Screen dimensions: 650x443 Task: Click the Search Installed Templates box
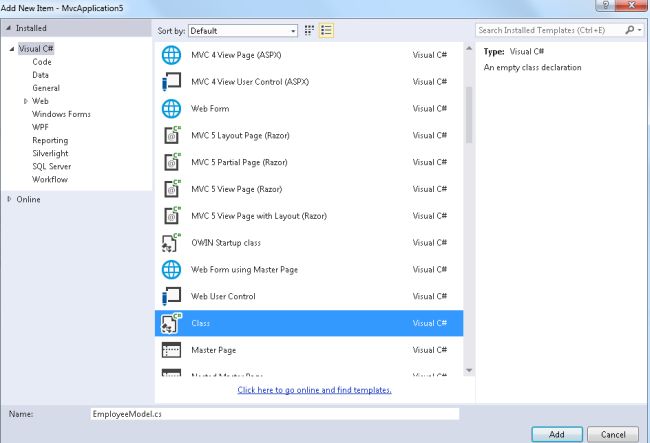coord(551,30)
